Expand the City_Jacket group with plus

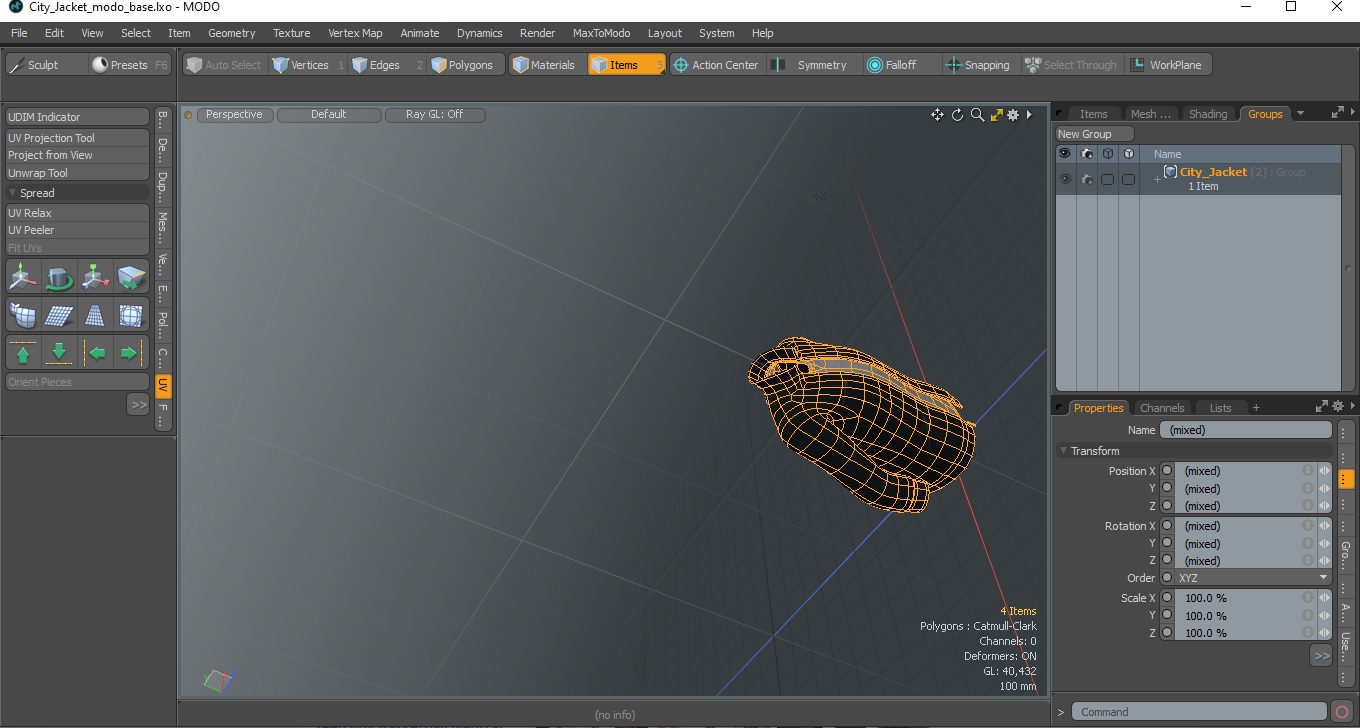click(1157, 179)
